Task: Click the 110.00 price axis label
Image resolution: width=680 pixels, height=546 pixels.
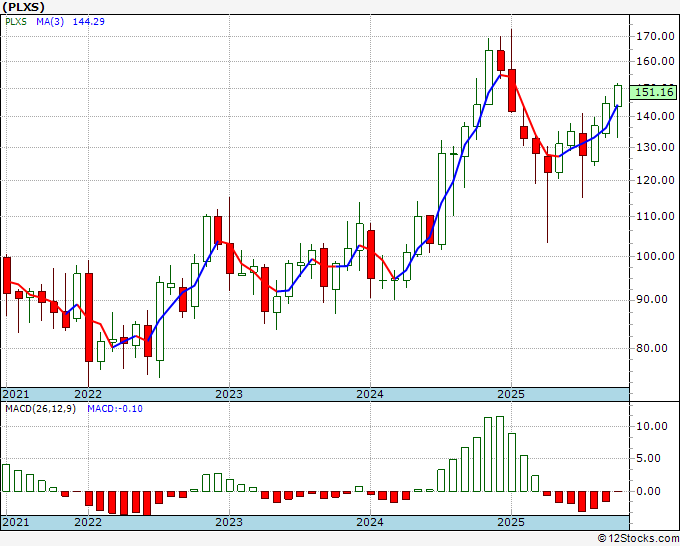Action: [x=655, y=216]
